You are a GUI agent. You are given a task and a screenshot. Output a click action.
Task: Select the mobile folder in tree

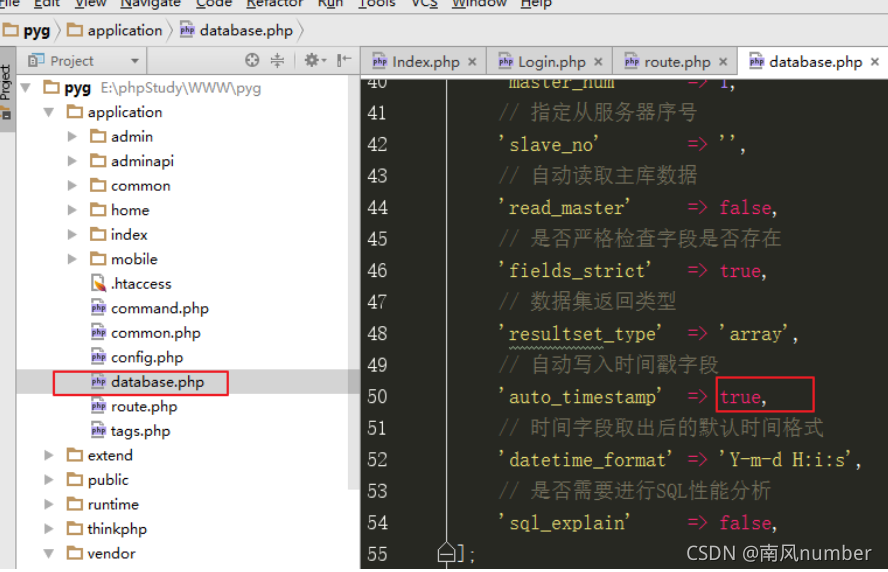pos(123,259)
